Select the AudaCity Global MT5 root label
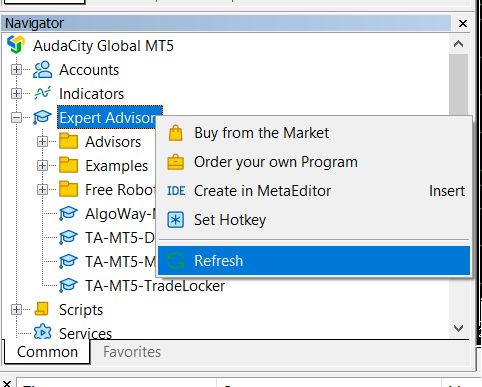482x387 pixels. 103,46
